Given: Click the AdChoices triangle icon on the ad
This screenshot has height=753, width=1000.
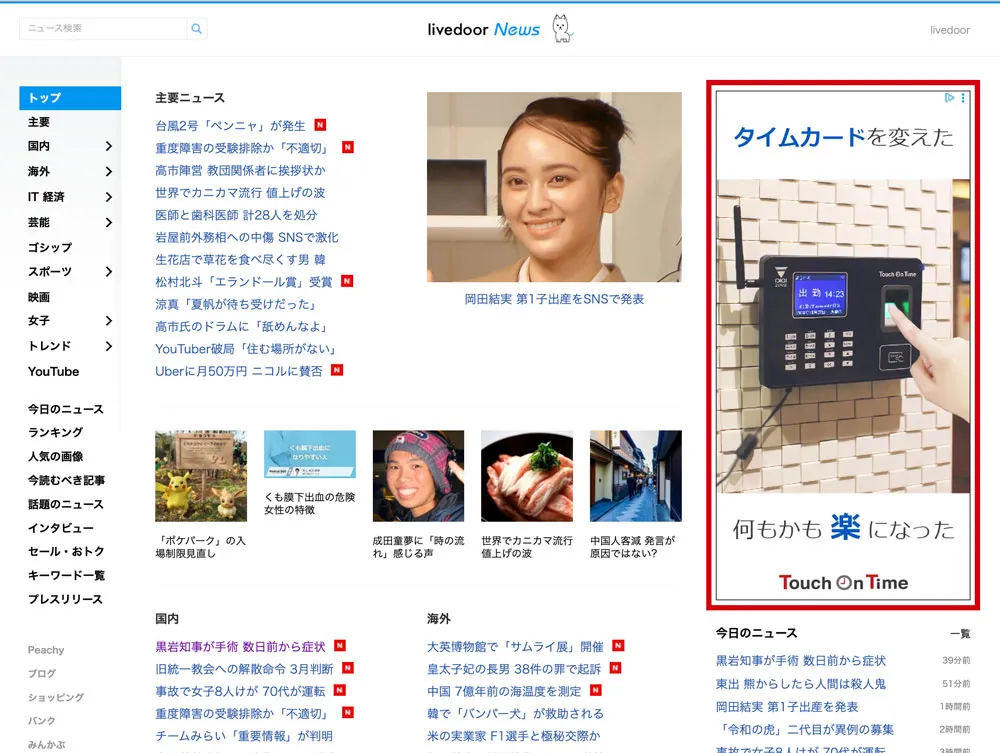Looking at the screenshot, I should (x=950, y=98).
